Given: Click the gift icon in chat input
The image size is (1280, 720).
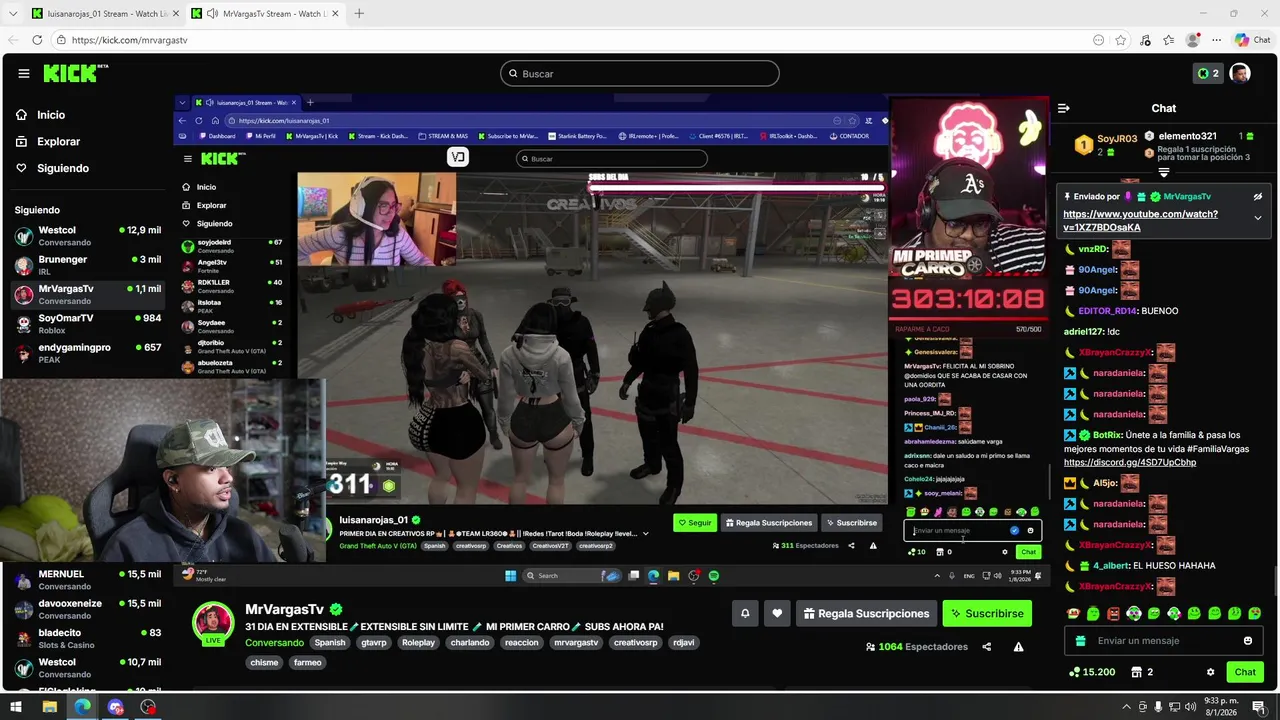Looking at the screenshot, I should click(x=1079, y=641).
